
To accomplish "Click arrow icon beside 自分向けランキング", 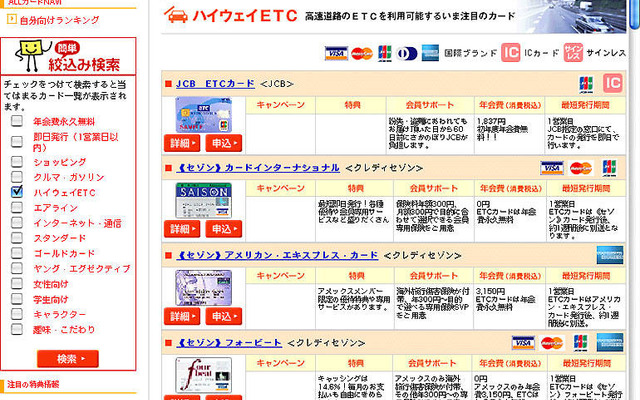I will tap(12, 19).
